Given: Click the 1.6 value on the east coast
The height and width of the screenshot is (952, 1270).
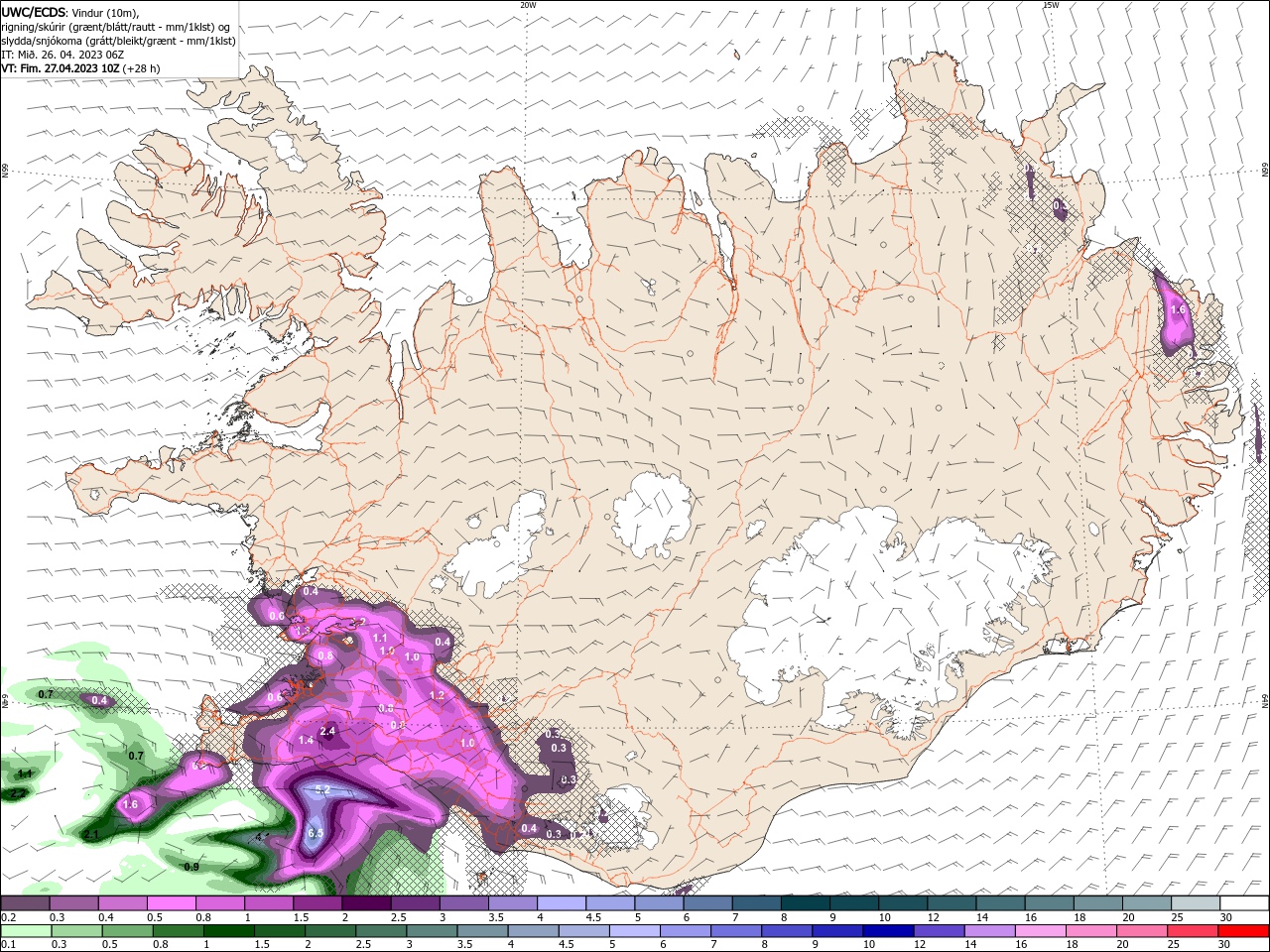Looking at the screenshot, I should pos(1178,310).
